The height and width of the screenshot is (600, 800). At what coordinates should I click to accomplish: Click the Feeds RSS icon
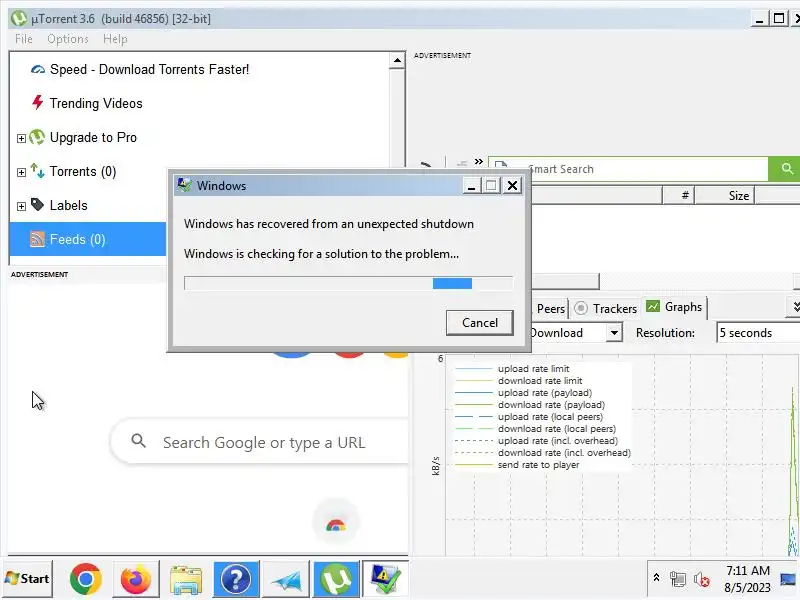38,239
